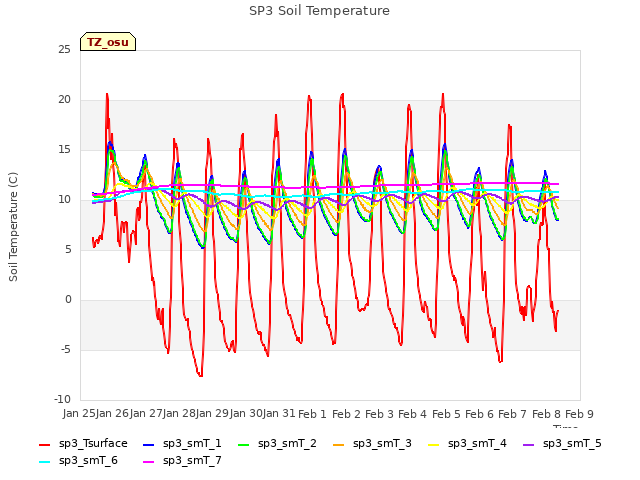Image resolution: width=640 pixels, height=480 pixels.
Task: Click the 25 y-axis tick label
Action: tap(64, 50)
